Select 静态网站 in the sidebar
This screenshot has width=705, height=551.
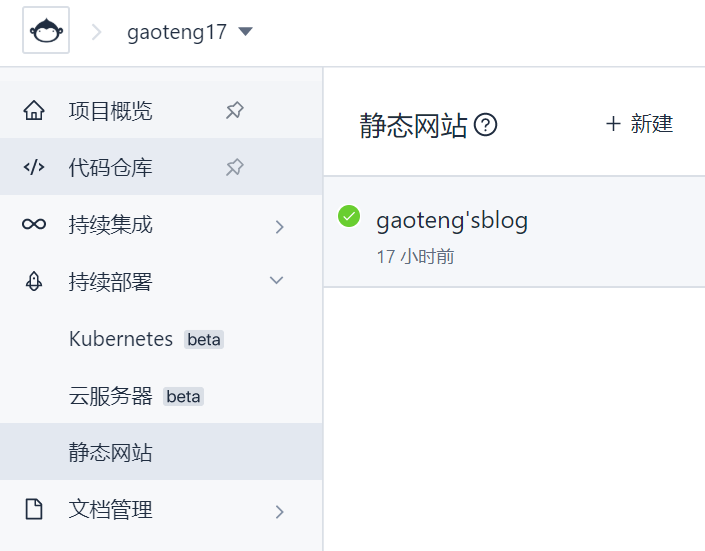tap(111, 452)
